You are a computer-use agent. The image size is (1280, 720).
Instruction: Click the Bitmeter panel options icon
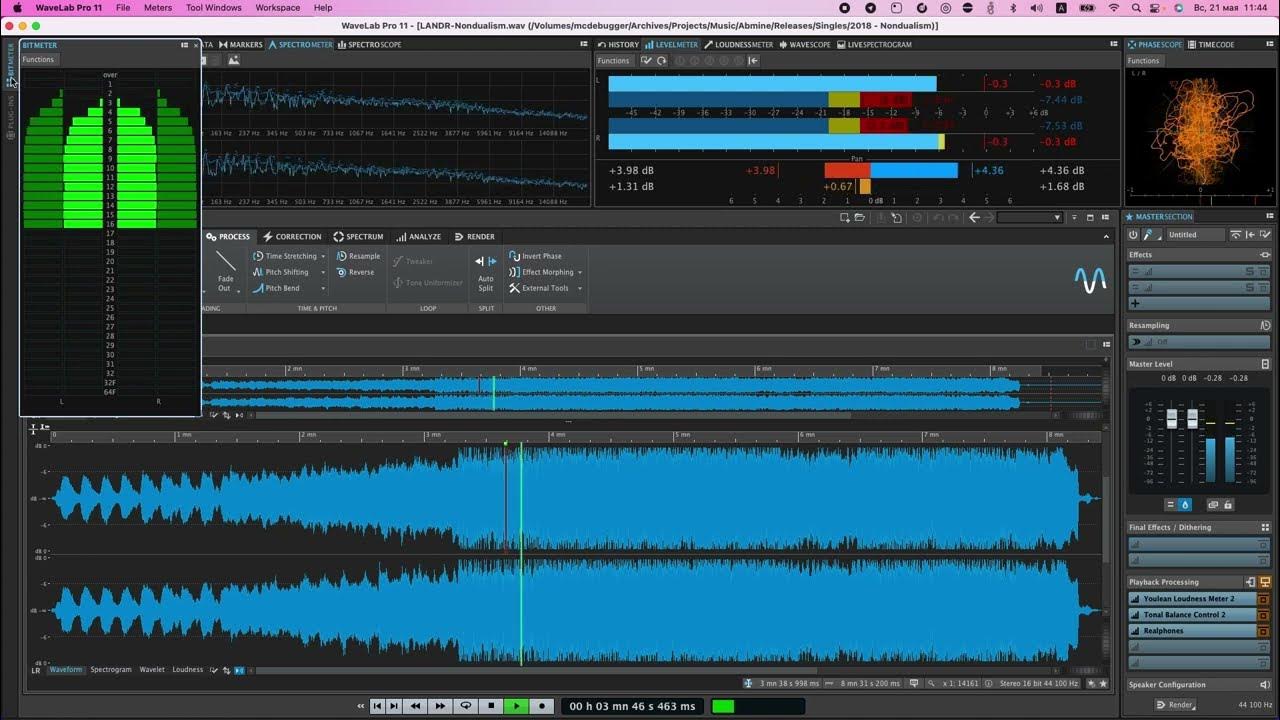tap(184, 45)
